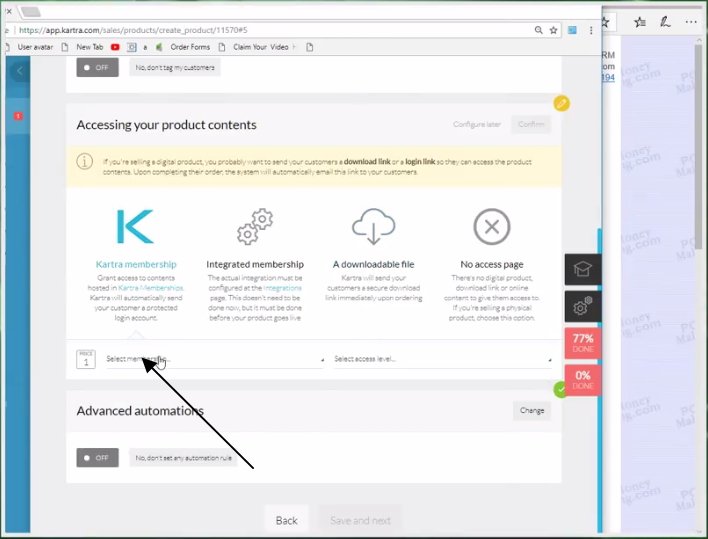
Task: Click the green checkmark status icon
Action: [x=560, y=389]
